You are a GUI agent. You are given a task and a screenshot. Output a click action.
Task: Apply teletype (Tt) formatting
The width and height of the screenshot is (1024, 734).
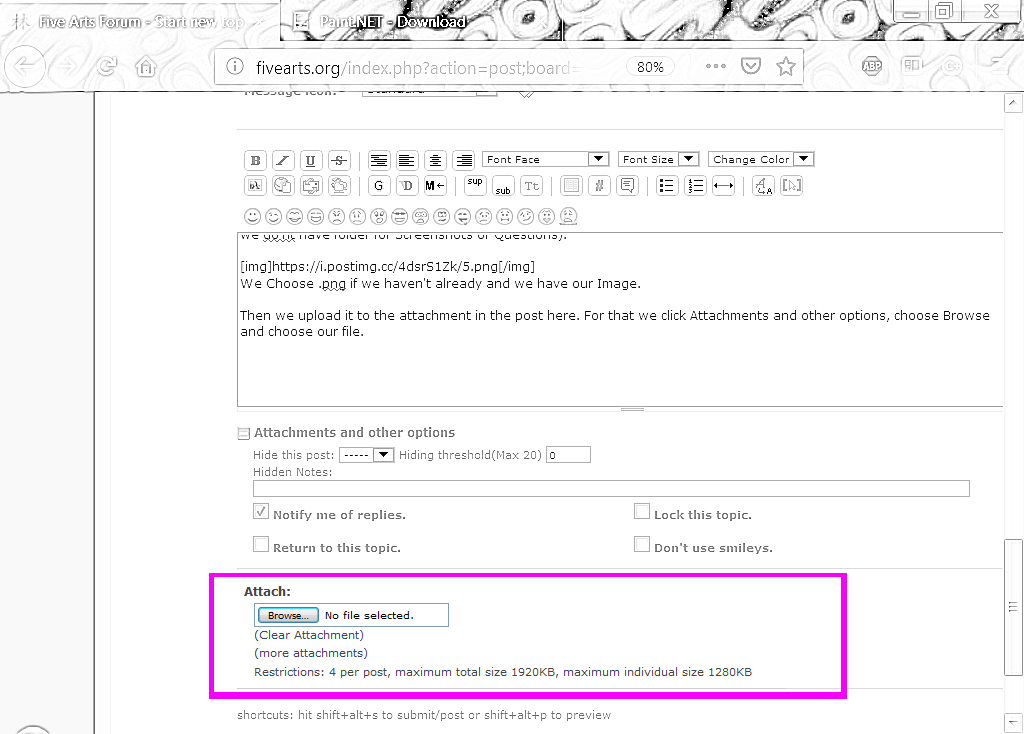[532, 185]
